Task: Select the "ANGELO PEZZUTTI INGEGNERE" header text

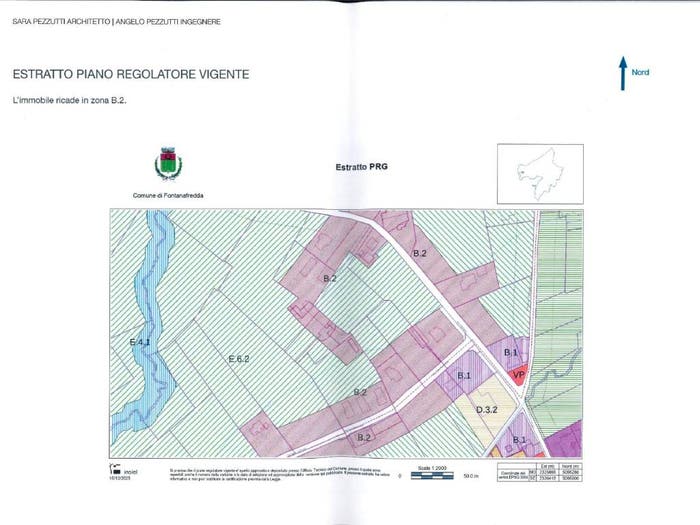Action: (x=168, y=21)
